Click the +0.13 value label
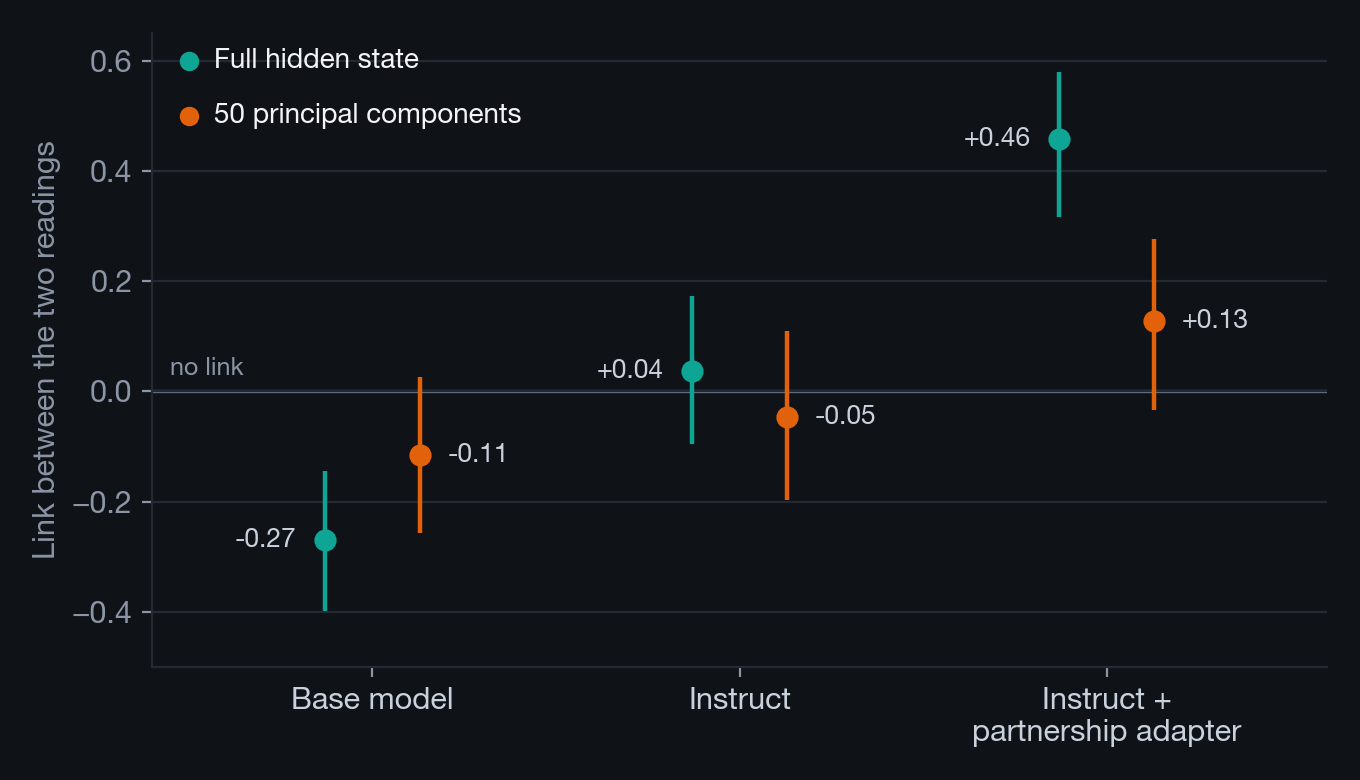 pos(1215,320)
